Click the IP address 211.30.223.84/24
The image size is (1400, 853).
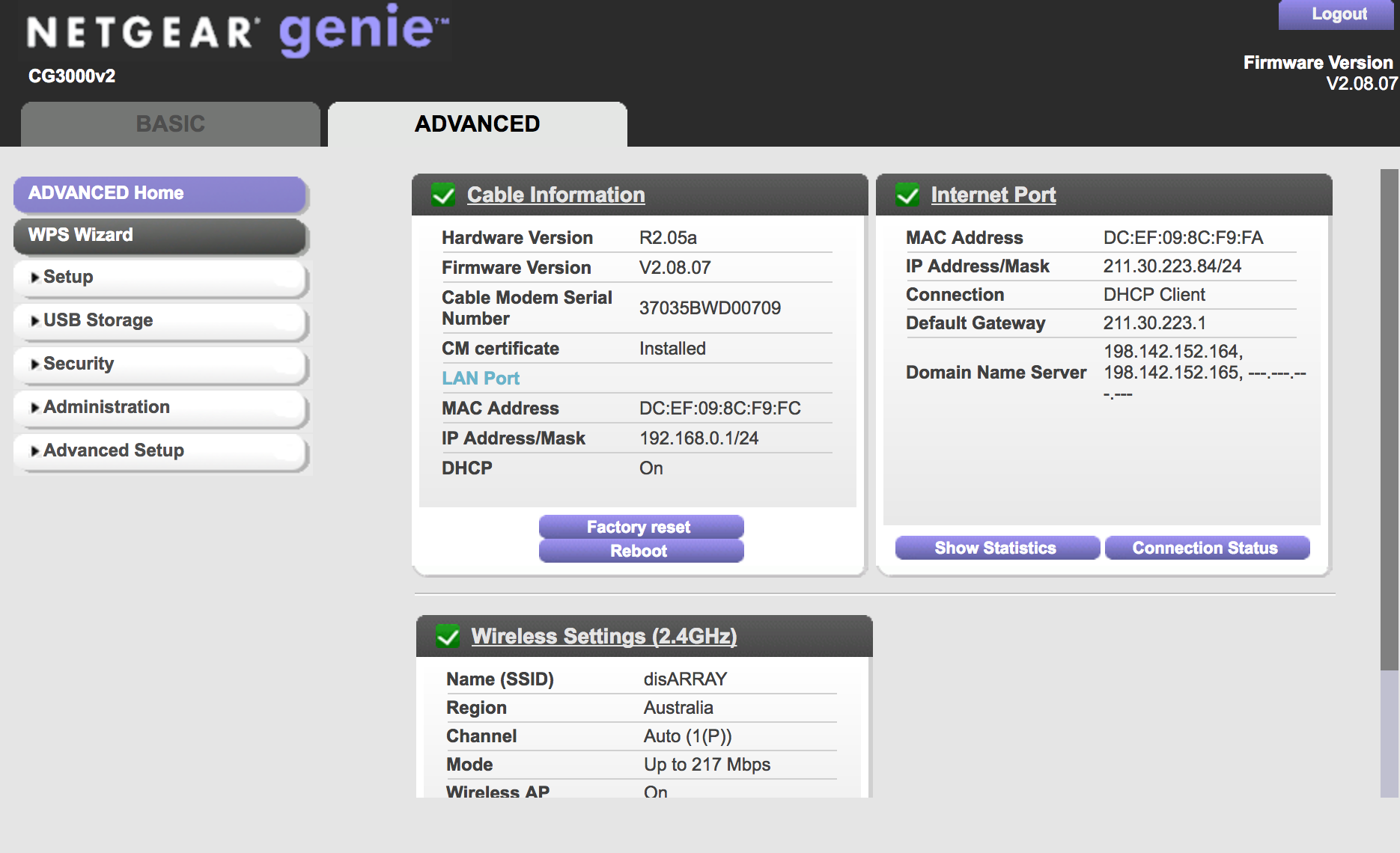1172,266
